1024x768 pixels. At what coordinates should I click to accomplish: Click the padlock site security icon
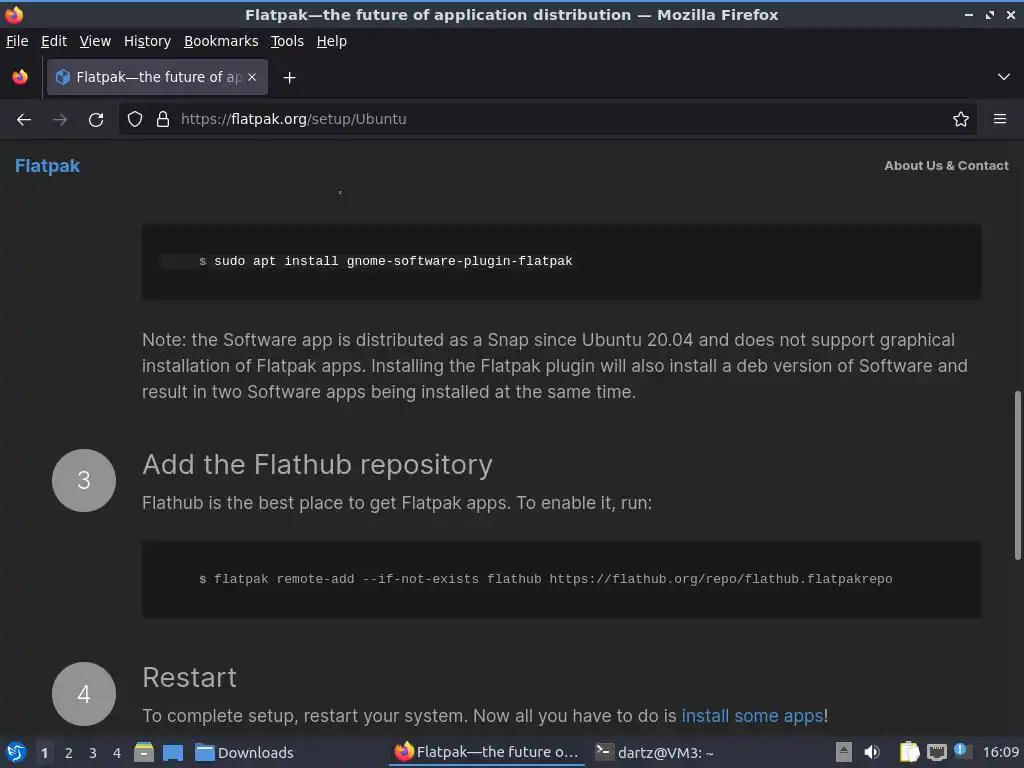click(x=163, y=119)
